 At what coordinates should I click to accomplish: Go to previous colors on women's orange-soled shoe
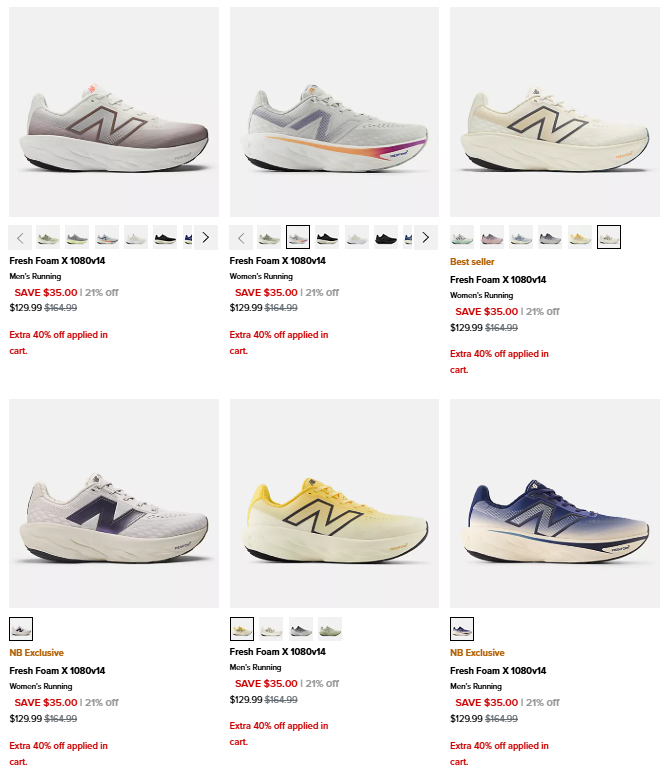[x=241, y=237]
